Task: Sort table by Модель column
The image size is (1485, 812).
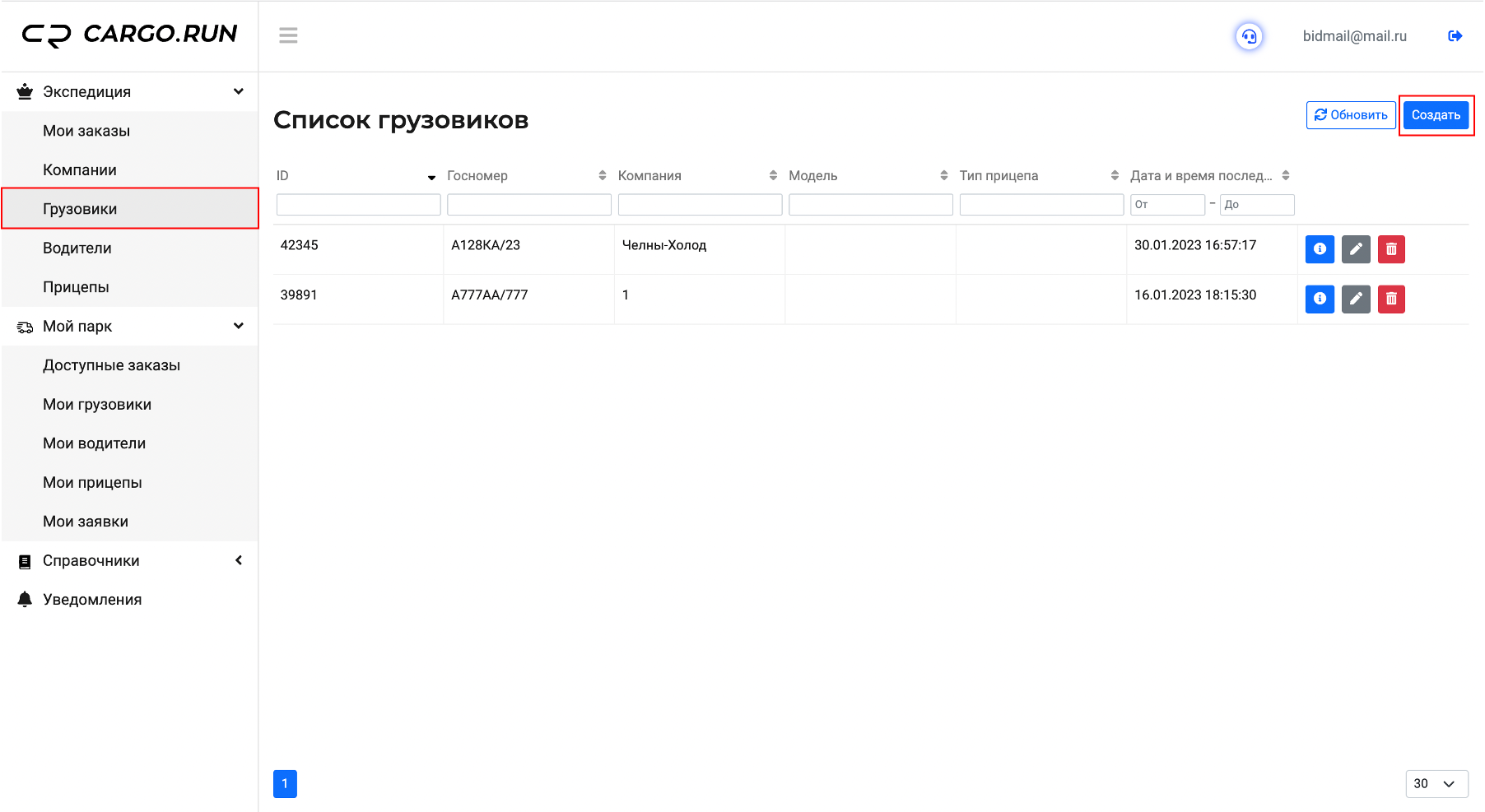Action: pyautogui.click(x=943, y=175)
